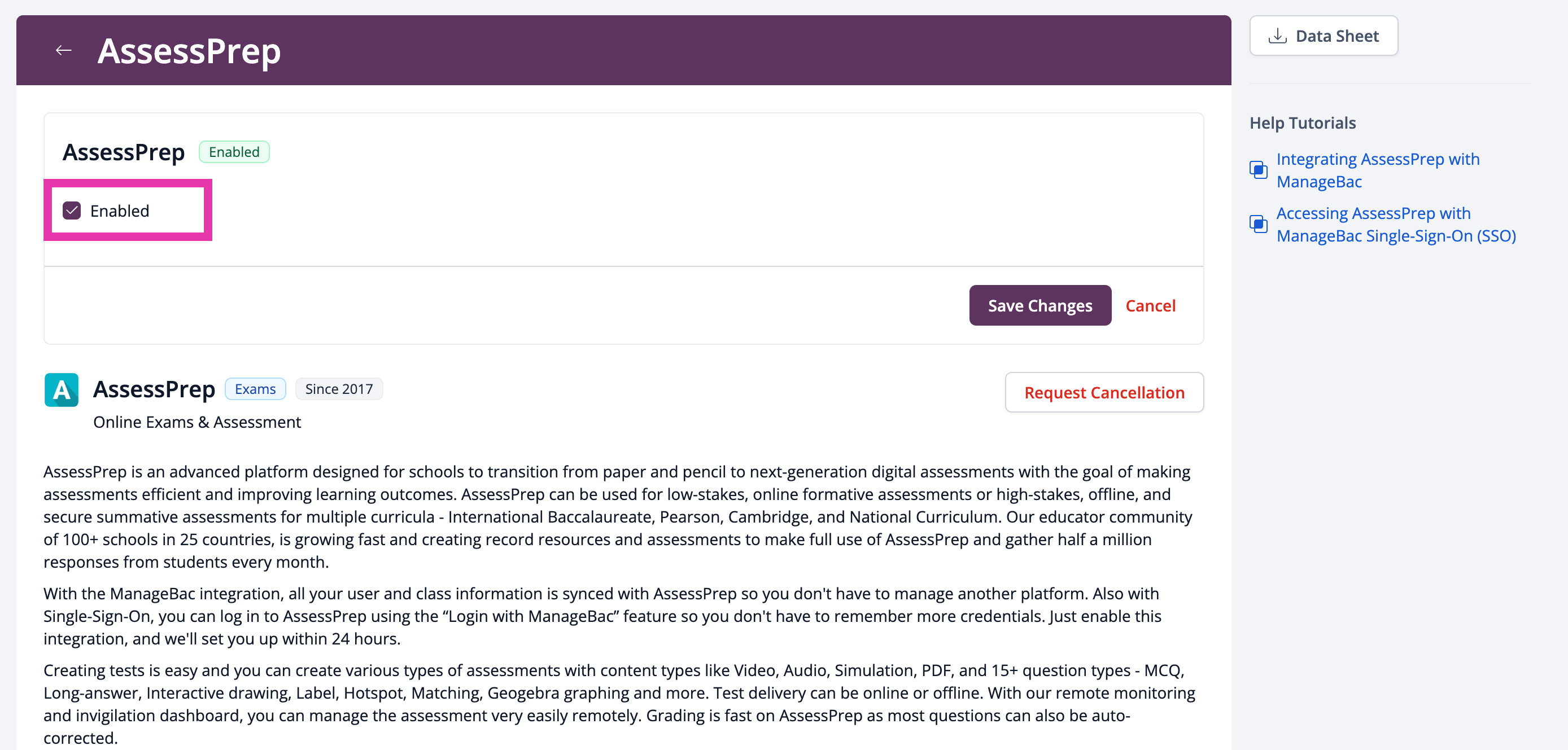Screen dimensions: 1568x750
Task: Uncheck the Enabled checkbox
Action: pyautogui.click(x=72, y=210)
